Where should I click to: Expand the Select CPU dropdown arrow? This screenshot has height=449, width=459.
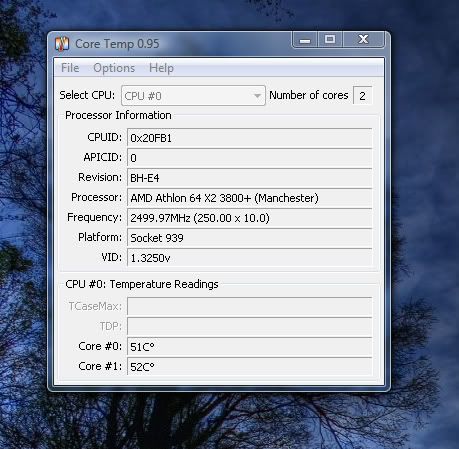tap(257, 96)
